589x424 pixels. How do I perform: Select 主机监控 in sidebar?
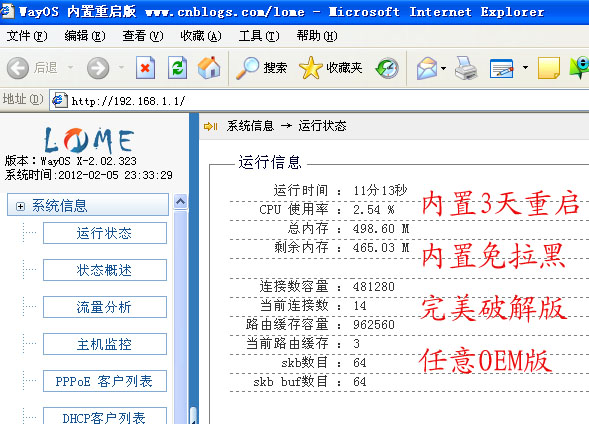click(105, 344)
